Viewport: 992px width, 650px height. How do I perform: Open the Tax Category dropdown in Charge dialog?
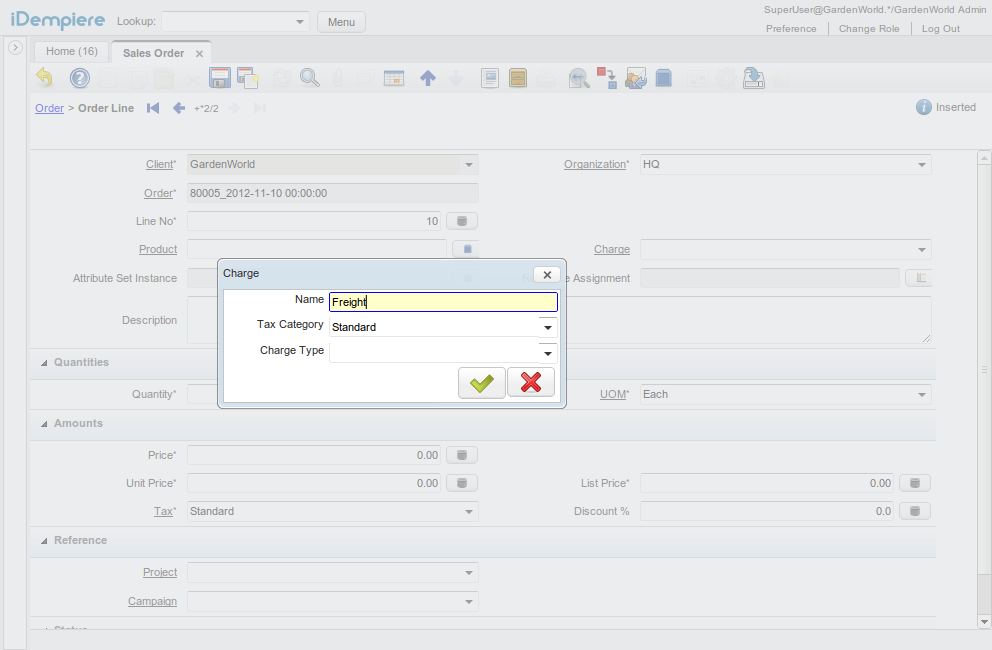coord(547,327)
